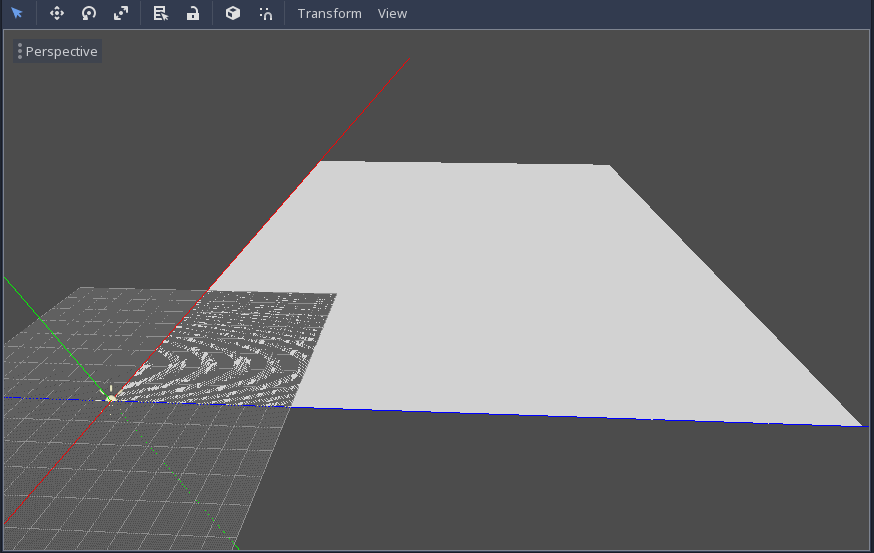Screen dimensions: 874x553
Task: Lock the selected object with padlock icon
Action: pyautogui.click(x=193, y=14)
